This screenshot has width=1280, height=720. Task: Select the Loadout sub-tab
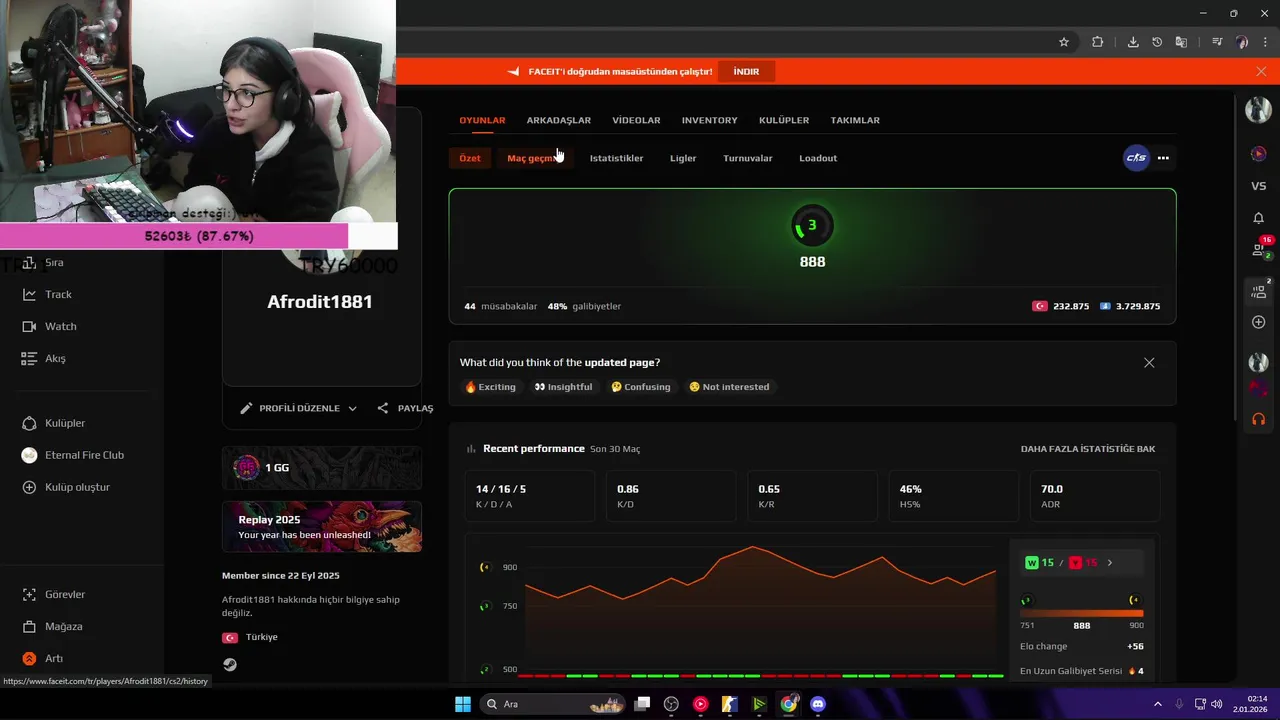pos(818,158)
